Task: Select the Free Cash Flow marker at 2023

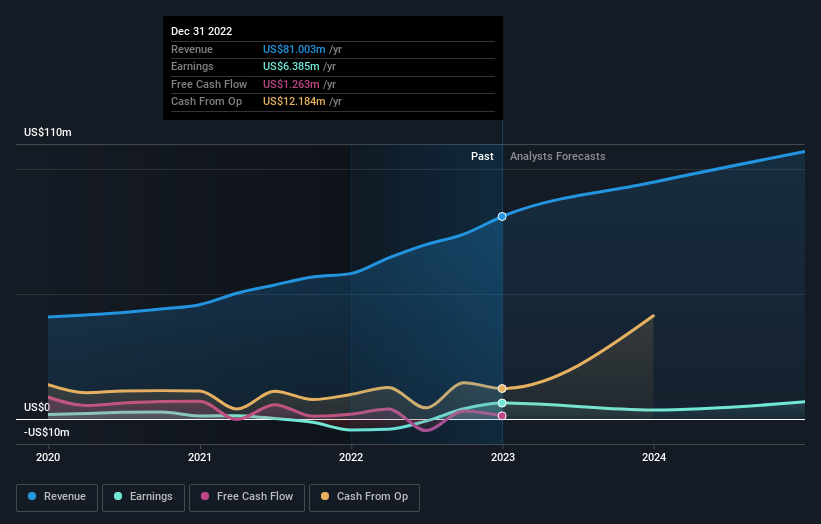Action: pos(502,416)
